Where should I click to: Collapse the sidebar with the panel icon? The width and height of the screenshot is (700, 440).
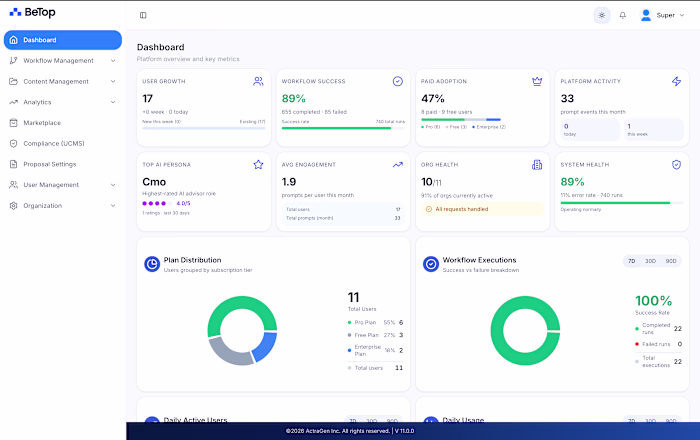pos(143,15)
